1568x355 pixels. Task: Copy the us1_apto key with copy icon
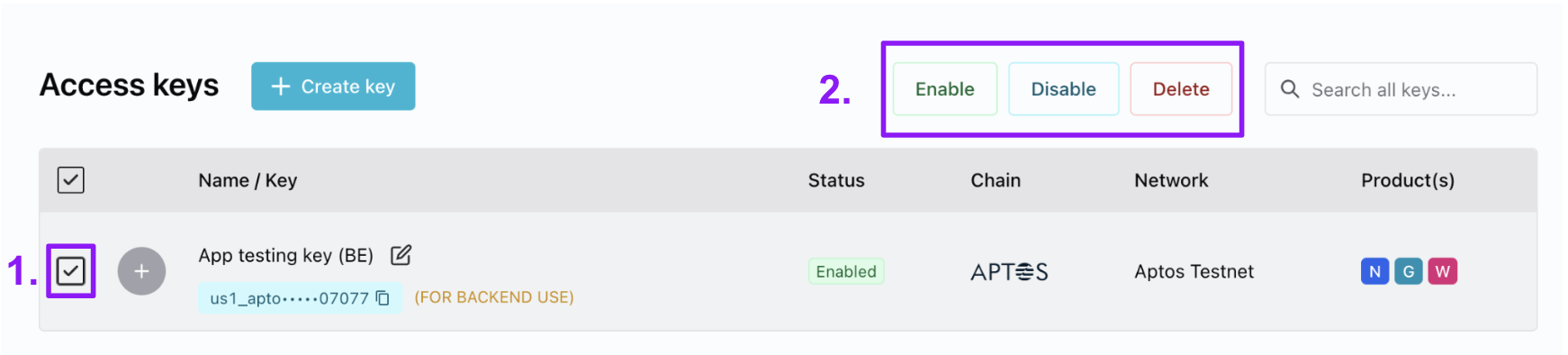pos(383,298)
